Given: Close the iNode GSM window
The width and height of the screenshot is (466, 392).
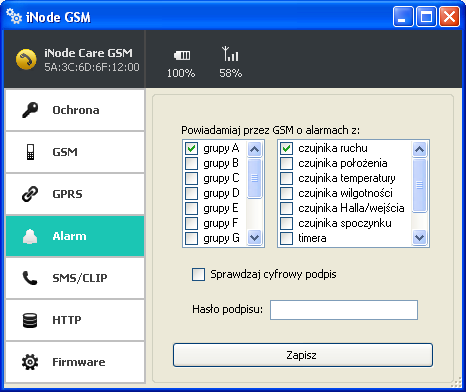Looking at the screenshot, I should pyautogui.click(x=449, y=16).
